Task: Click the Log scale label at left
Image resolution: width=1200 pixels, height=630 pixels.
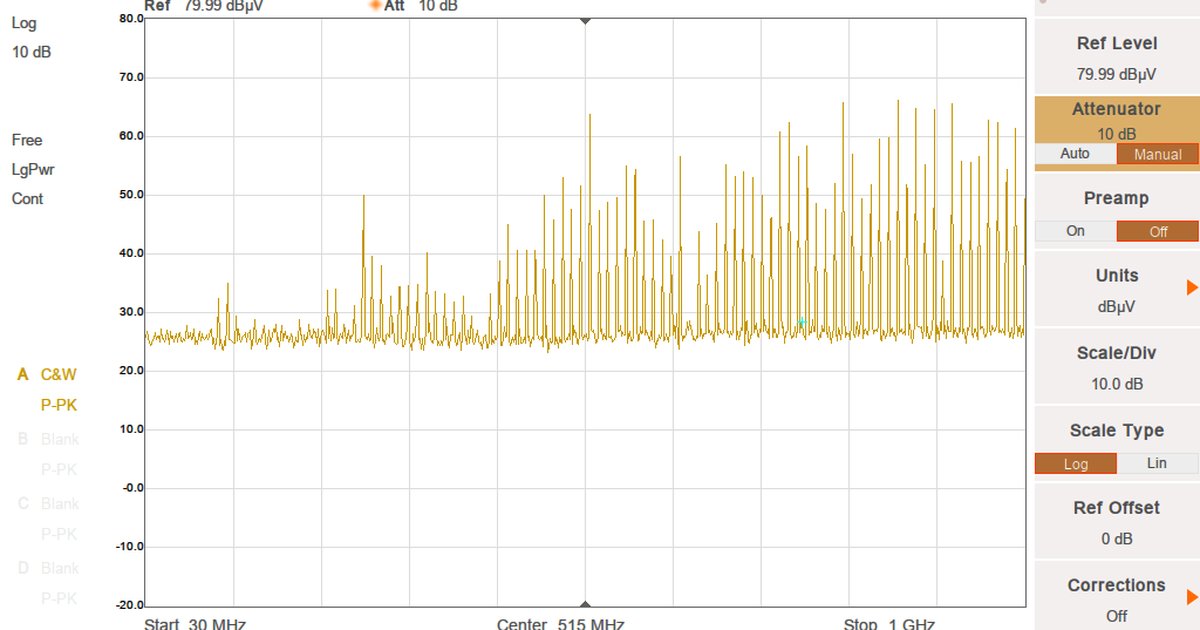Action: click(24, 23)
